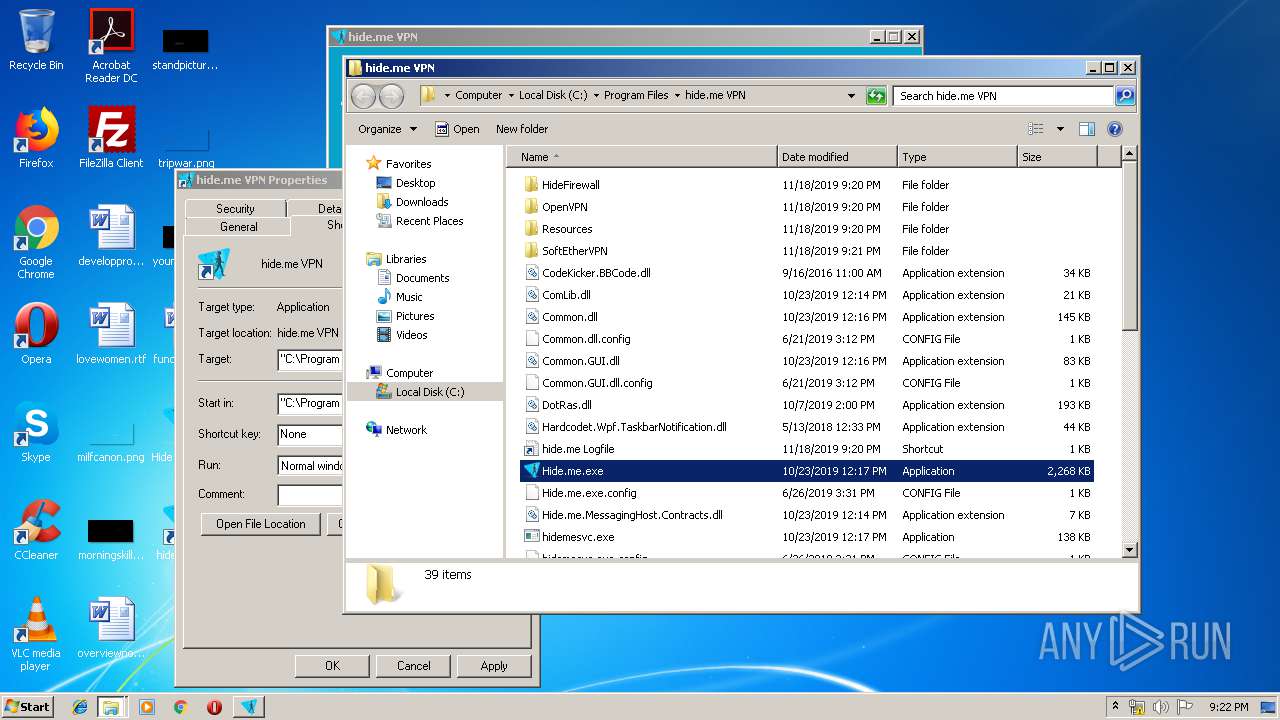This screenshot has height=720, width=1280.
Task: Click the Explorer Forward navigation button
Action: tap(391, 96)
